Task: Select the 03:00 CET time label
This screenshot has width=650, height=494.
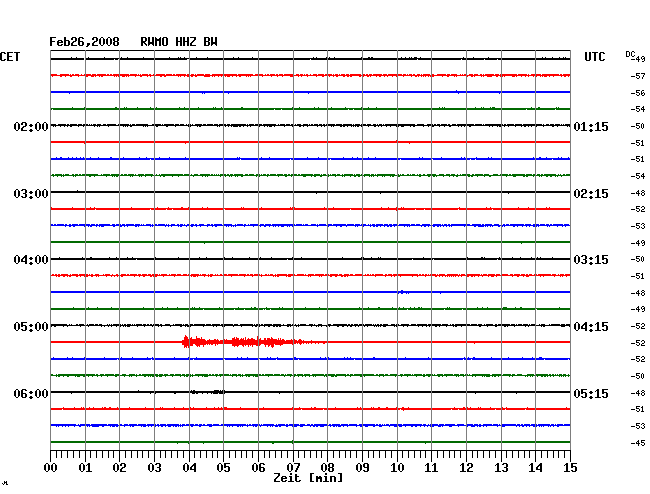Action: [31, 194]
